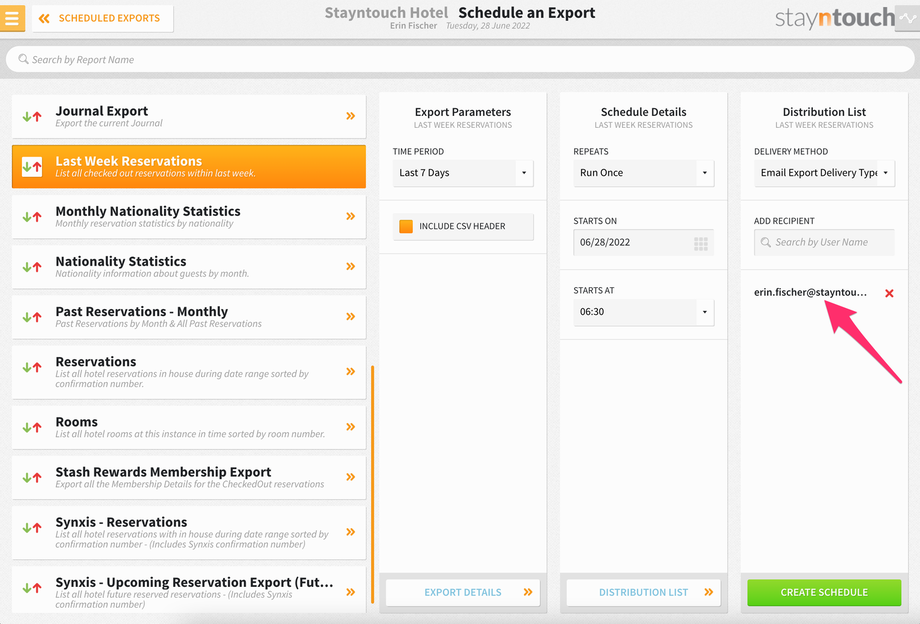Click the Starts On date field
The height and width of the screenshot is (624, 920).
pyautogui.click(x=644, y=242)
